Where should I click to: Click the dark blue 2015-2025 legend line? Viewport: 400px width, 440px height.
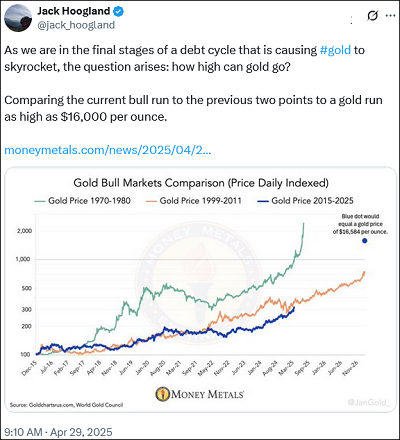263,201
